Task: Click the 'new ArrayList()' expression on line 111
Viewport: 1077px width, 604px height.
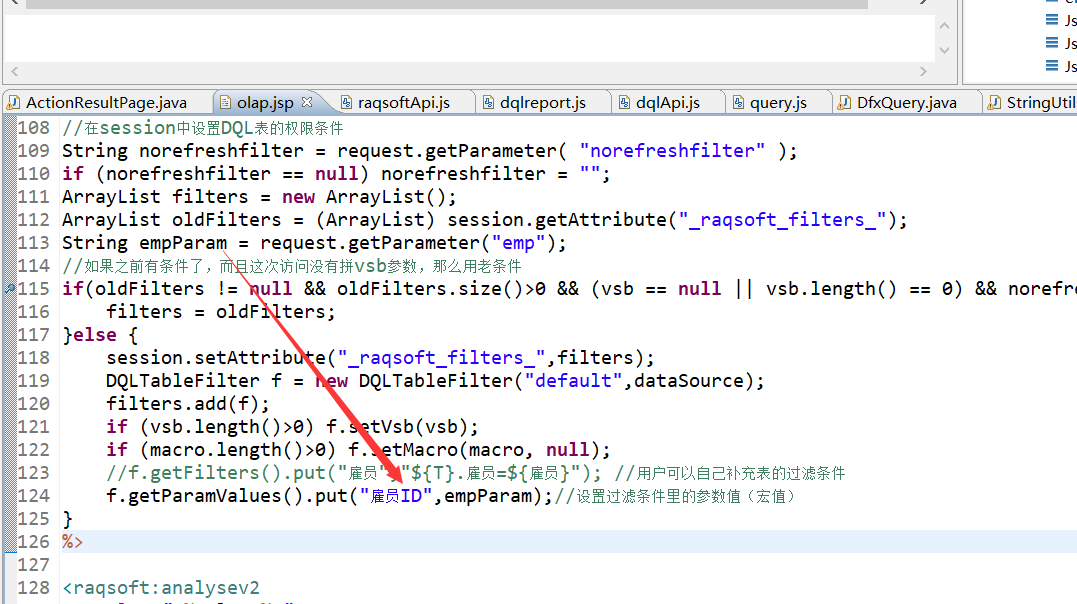Action: (x=363, y=197)
